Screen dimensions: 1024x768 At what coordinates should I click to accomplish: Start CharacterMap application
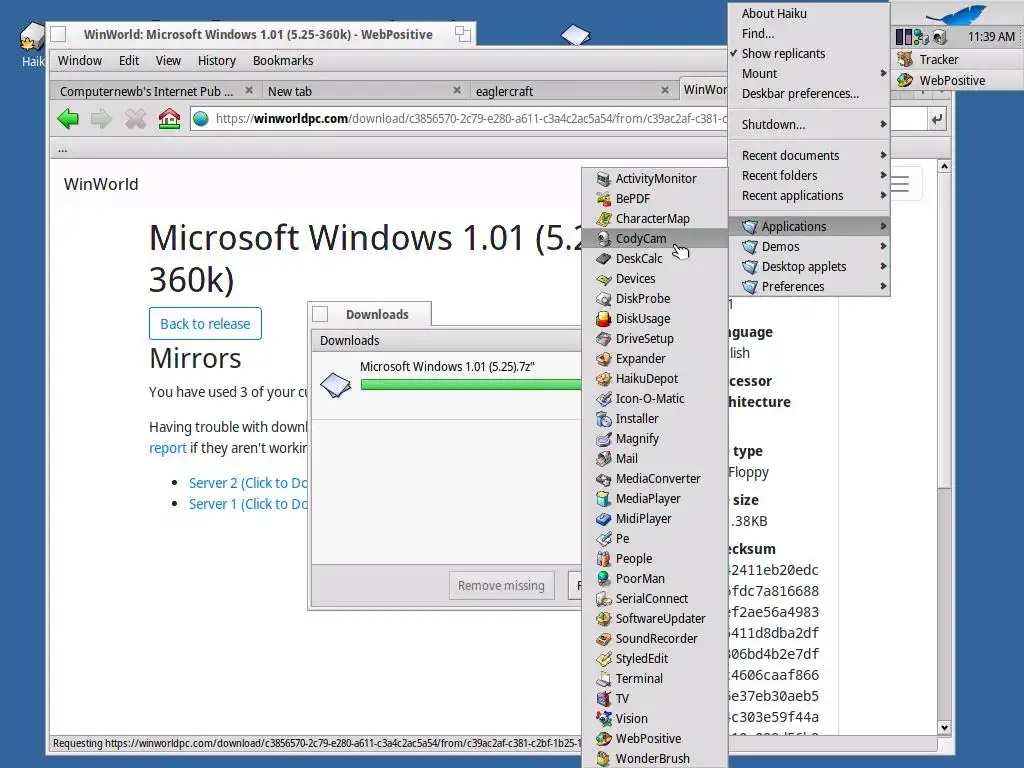tap(654, 219)
